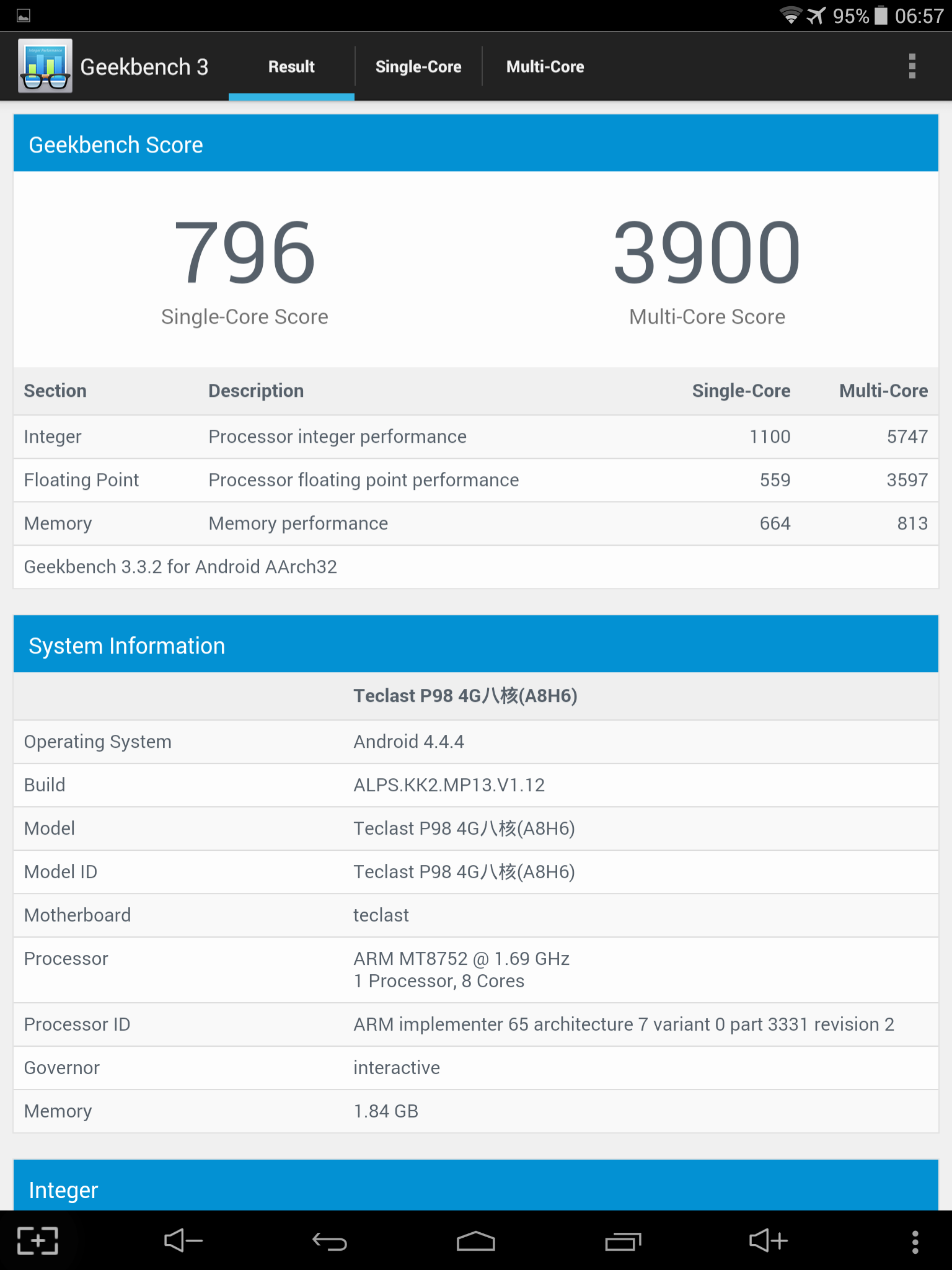Image resolution: width=952 pixels, height=1270 pixels.
Task: Tap the Memory multi-core value 813
Action: tap(913, 523)
